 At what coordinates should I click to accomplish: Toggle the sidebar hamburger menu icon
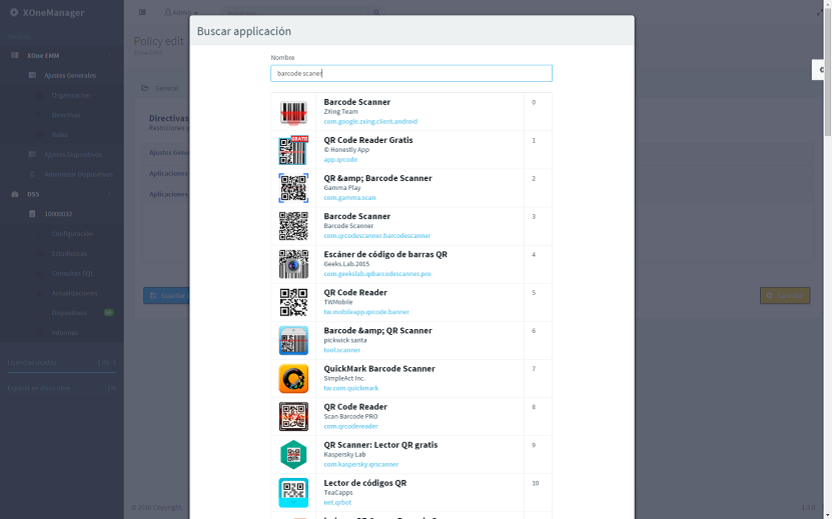[142, 12]
